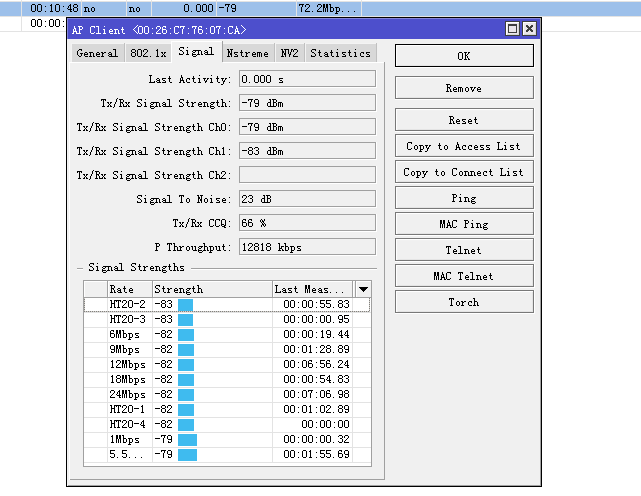Viewport: 641px width, 496px height.
Task: Select the Signal tab
Action: pos(196,52)
